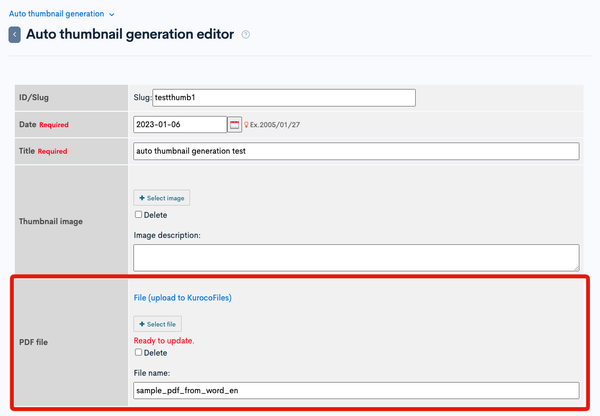600x416 pixels.
Task: Click the 'Ready to update.' status text
Action: (164, 341)
